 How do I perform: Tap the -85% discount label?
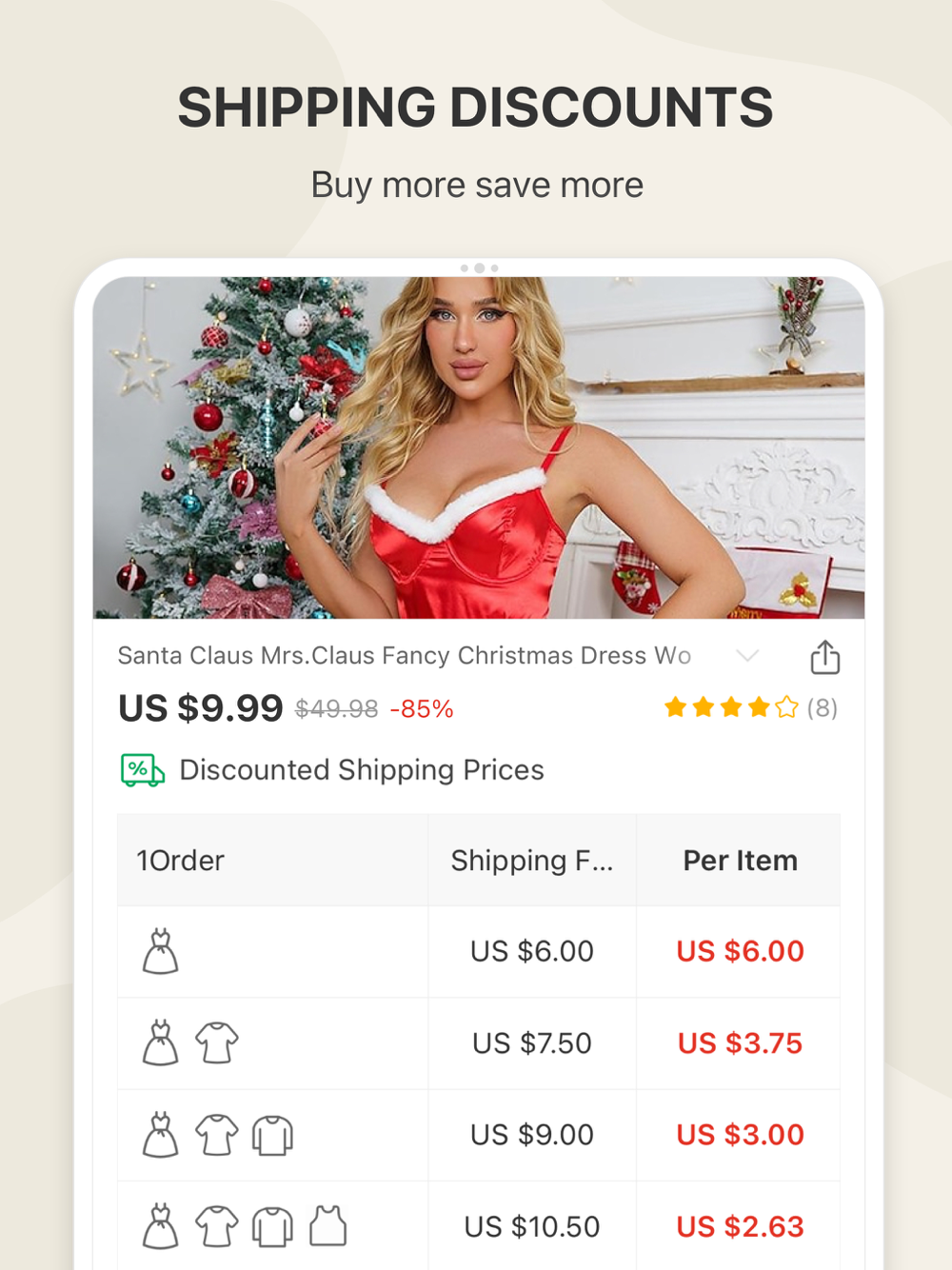(422, 709)
